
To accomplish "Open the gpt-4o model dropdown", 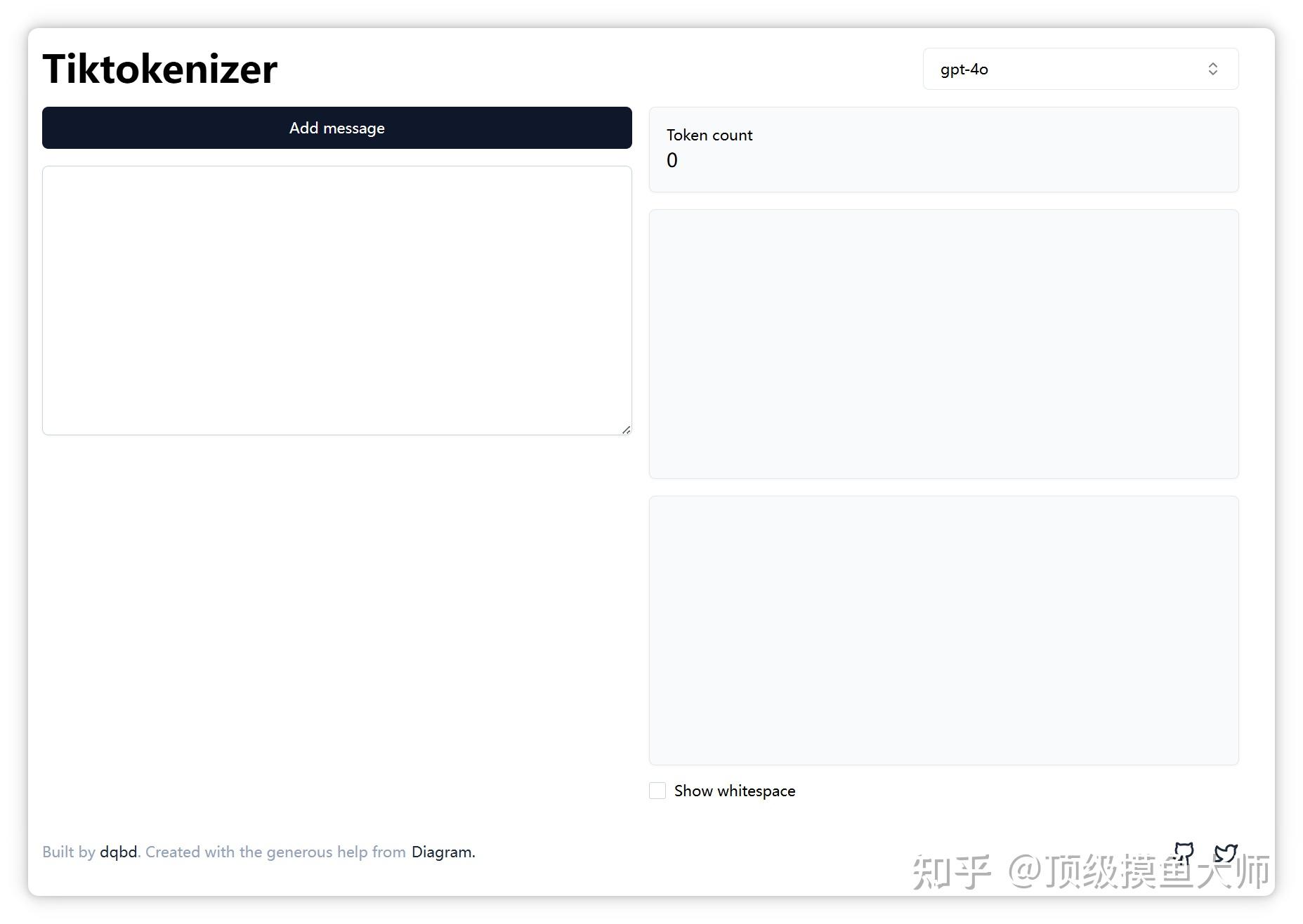I will (x=1080, y=69).
